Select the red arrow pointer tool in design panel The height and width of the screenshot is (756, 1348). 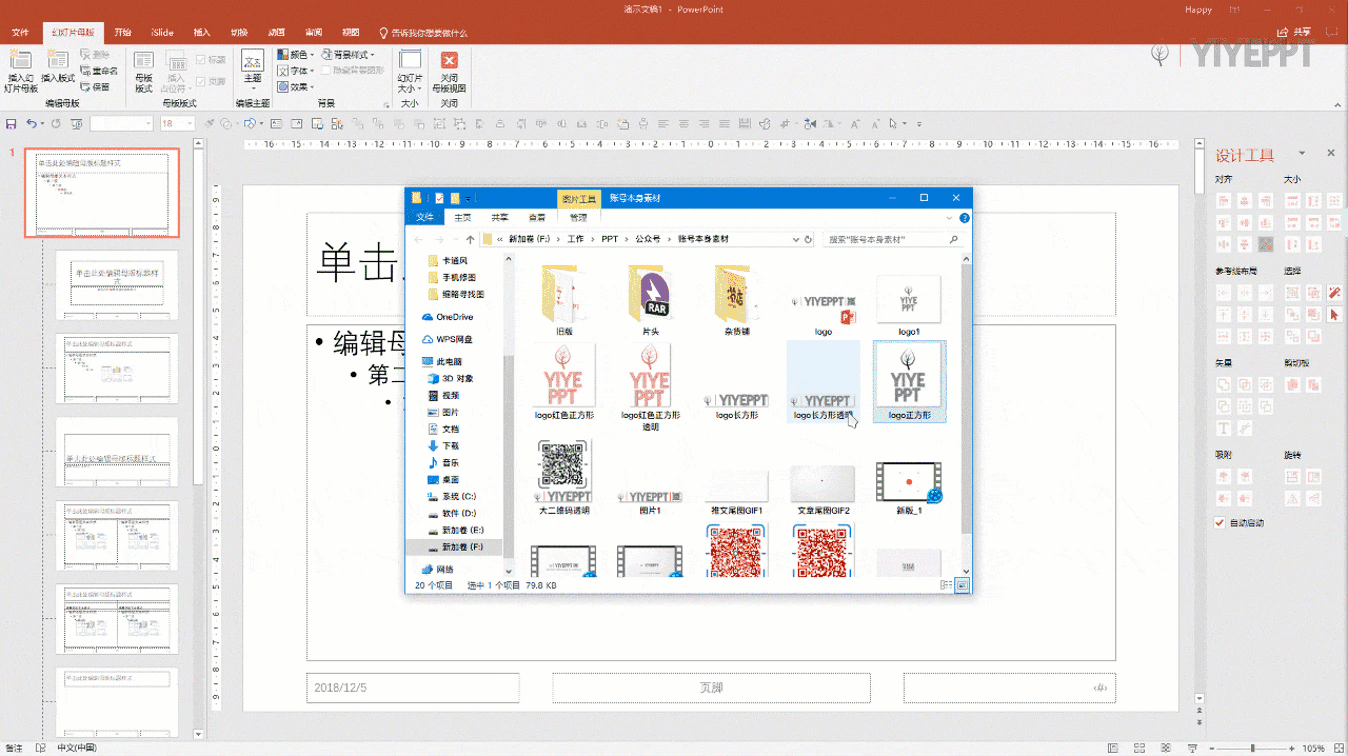1334,314
